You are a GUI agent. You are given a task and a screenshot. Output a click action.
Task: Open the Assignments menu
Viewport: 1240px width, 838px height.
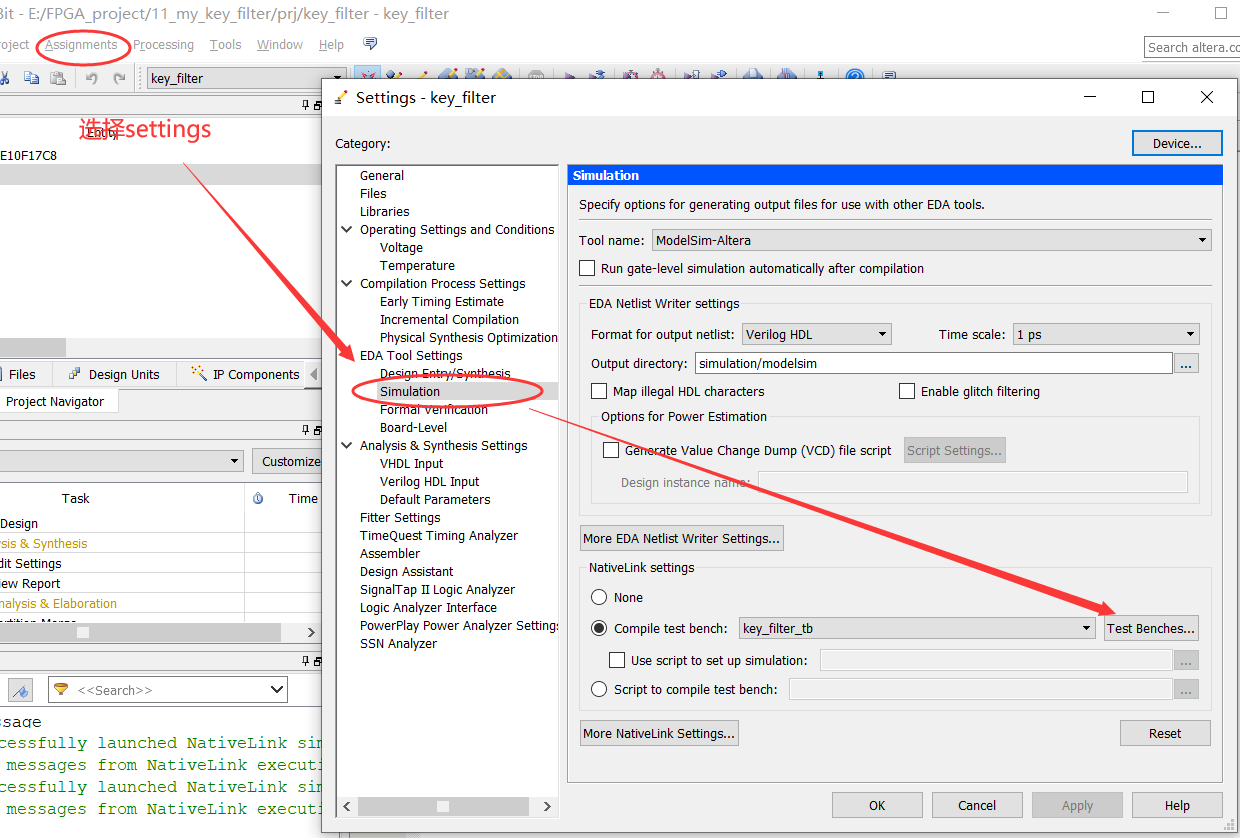(x=81, y=44)
